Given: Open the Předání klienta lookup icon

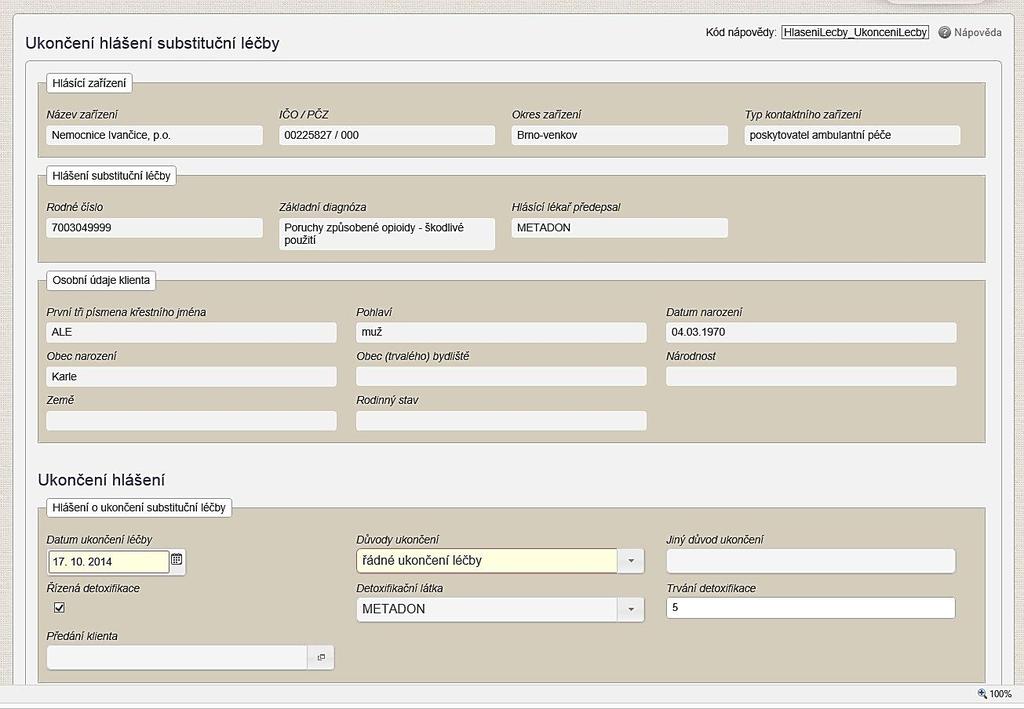Looking at the screenshot, I should point(321,657).
